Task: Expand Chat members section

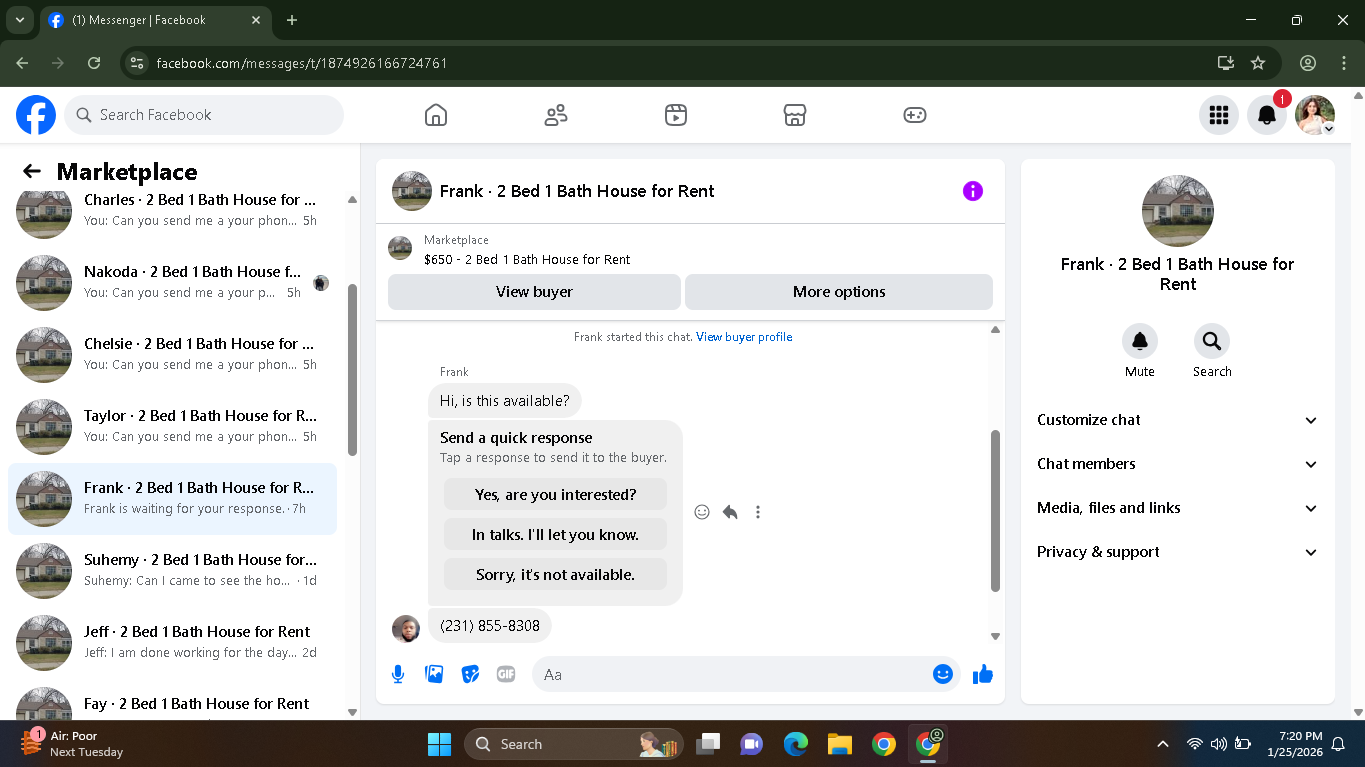Action: click(1178, 464)
